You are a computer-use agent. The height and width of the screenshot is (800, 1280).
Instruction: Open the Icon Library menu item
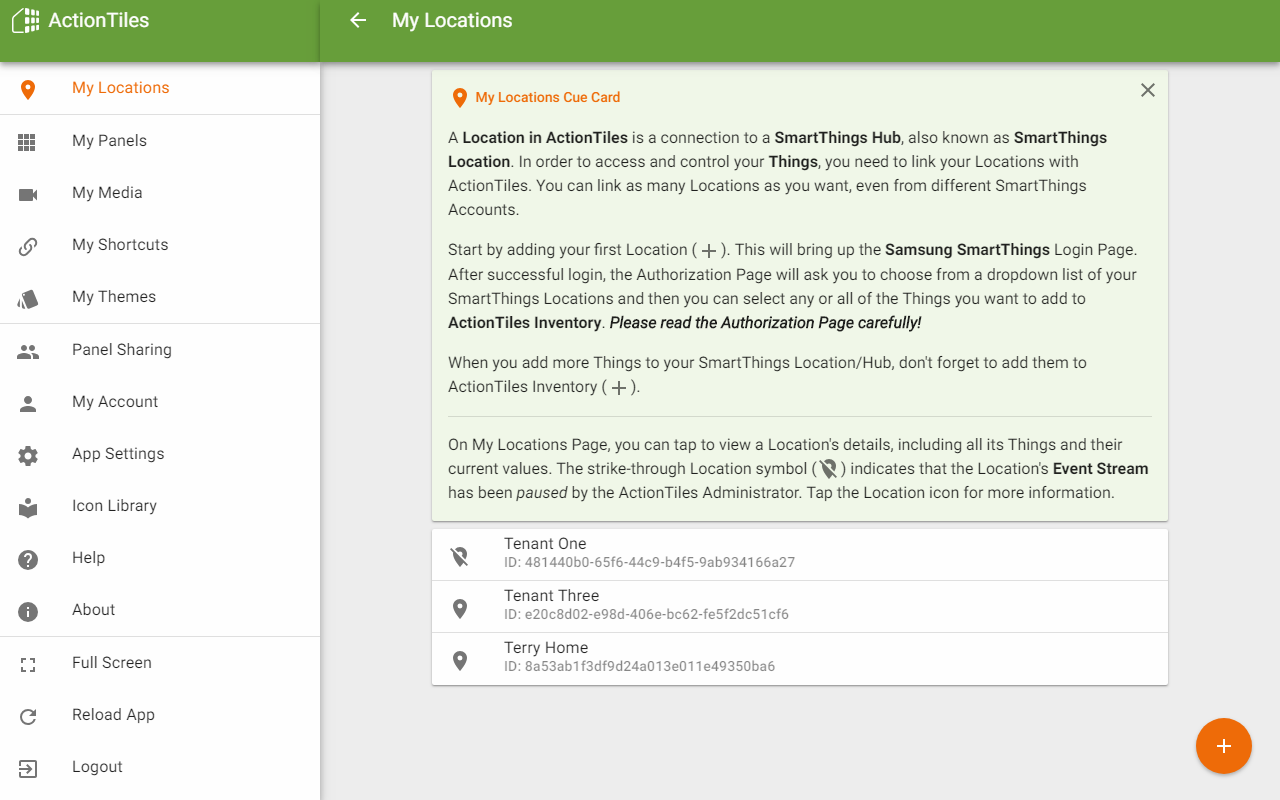114,506
